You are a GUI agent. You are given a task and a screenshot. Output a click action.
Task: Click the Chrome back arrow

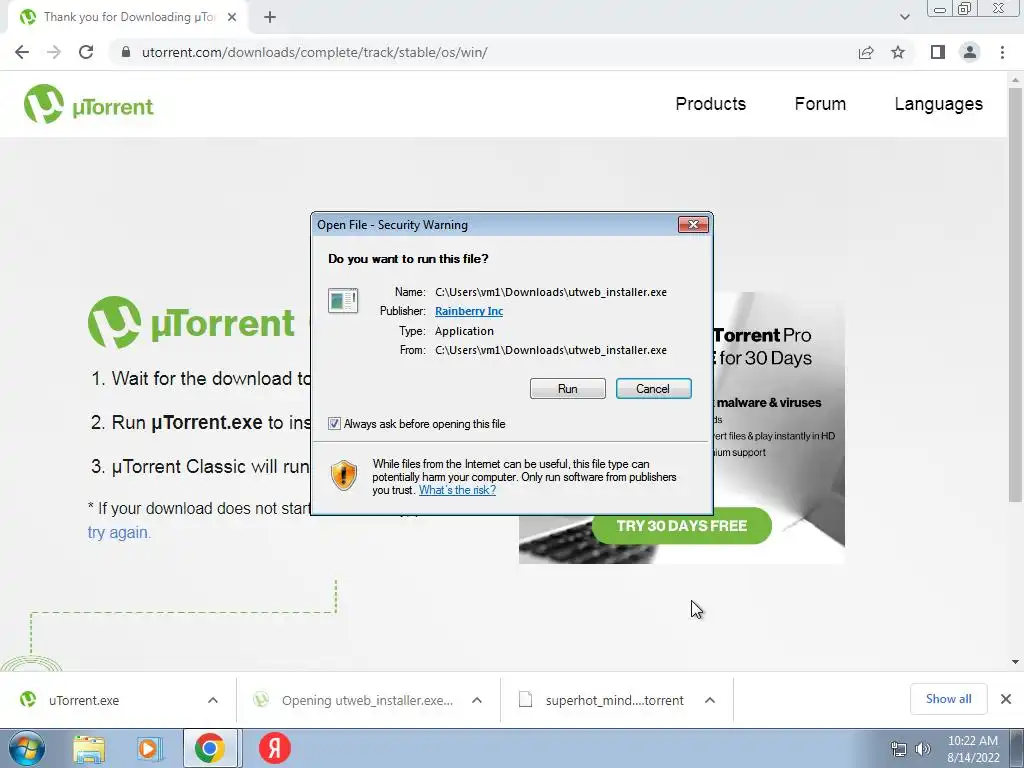click(x=22, y=52)
